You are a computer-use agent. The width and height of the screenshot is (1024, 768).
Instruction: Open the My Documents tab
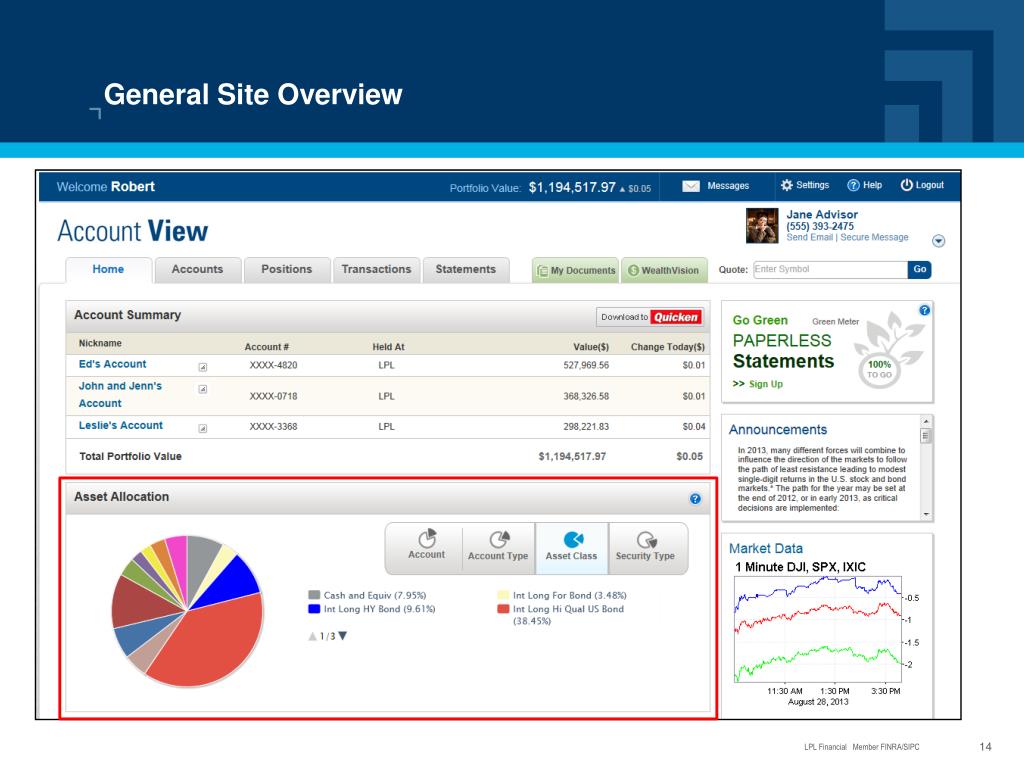coord(575,270)
